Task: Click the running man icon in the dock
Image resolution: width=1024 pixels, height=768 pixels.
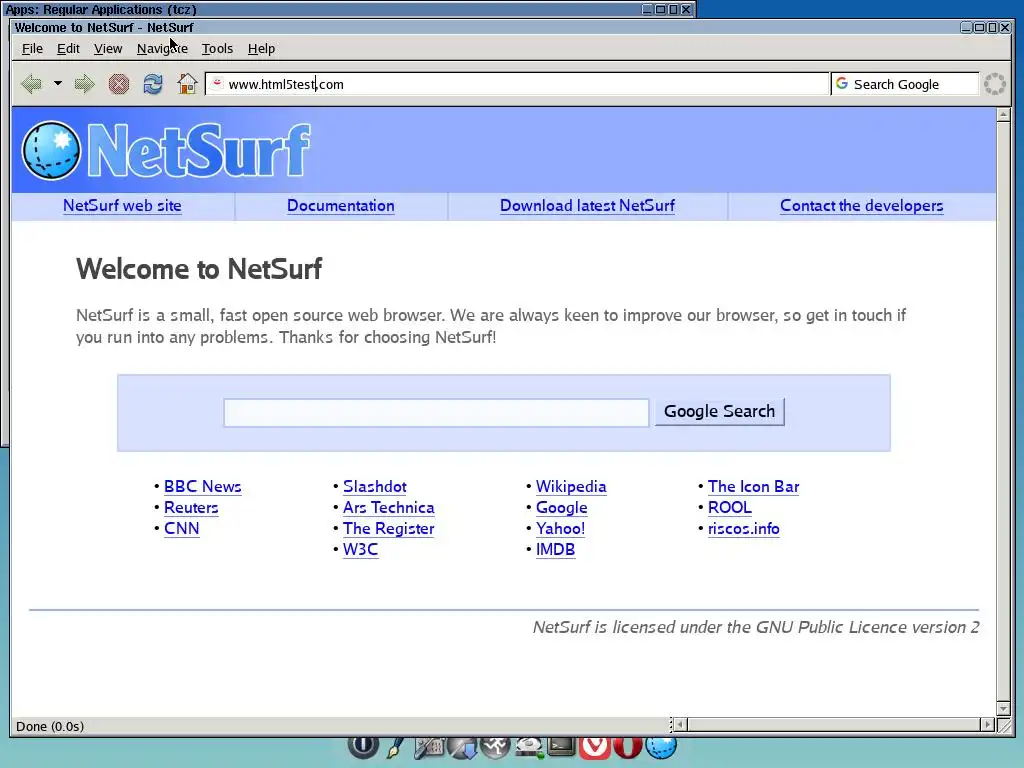Action: tap(496, 747)
